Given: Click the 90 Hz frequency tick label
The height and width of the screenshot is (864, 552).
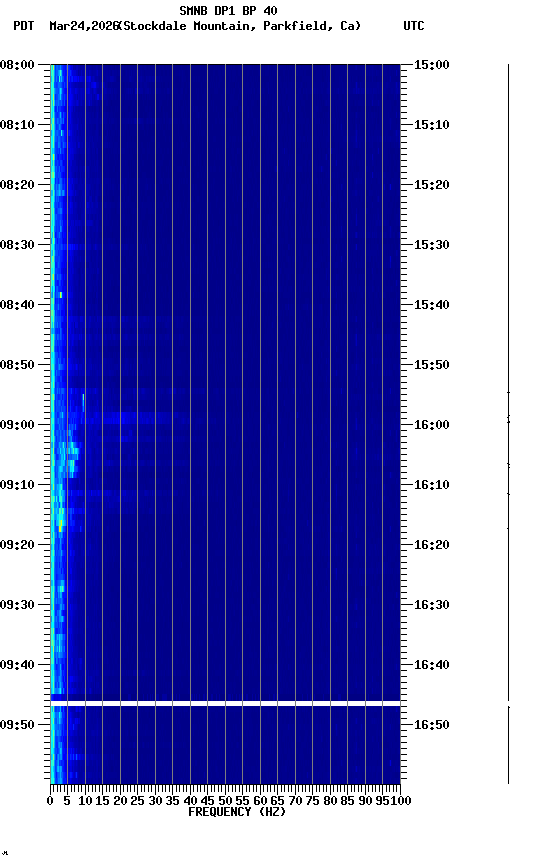Looking at the screenshot, I should click(365, 802).
